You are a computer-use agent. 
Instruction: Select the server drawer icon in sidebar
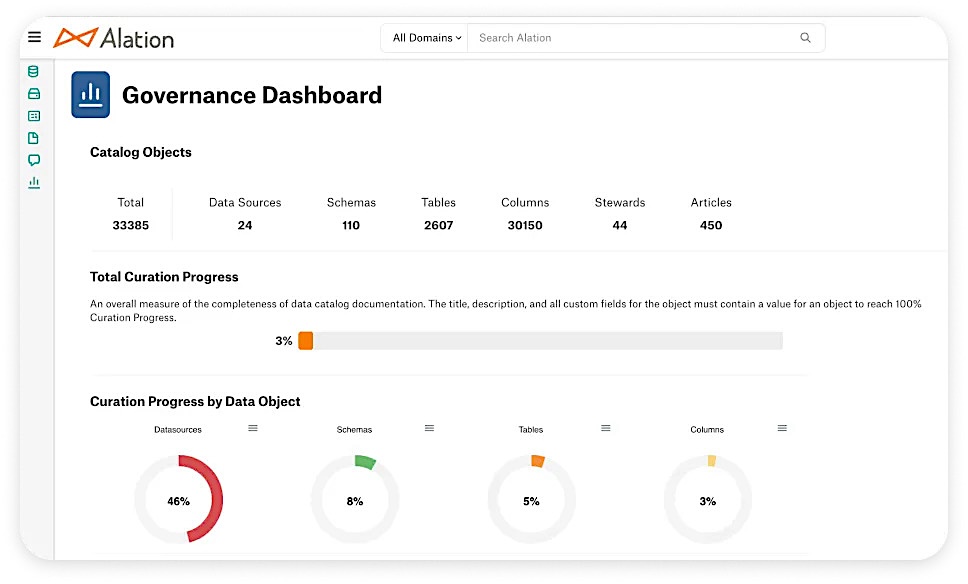(33, 93)
